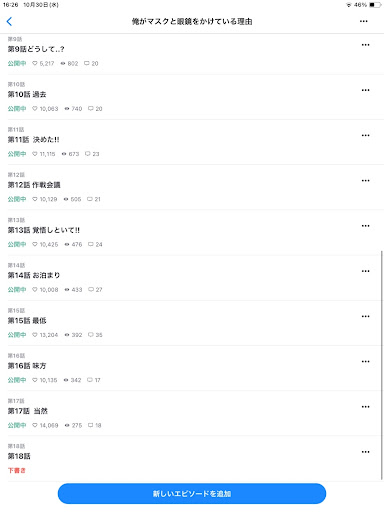Open more options for 第12話 作戦会議
Image resolution: width=384 pixels, height=512 pixels.
pyautogui.click(x=365, y=181)
